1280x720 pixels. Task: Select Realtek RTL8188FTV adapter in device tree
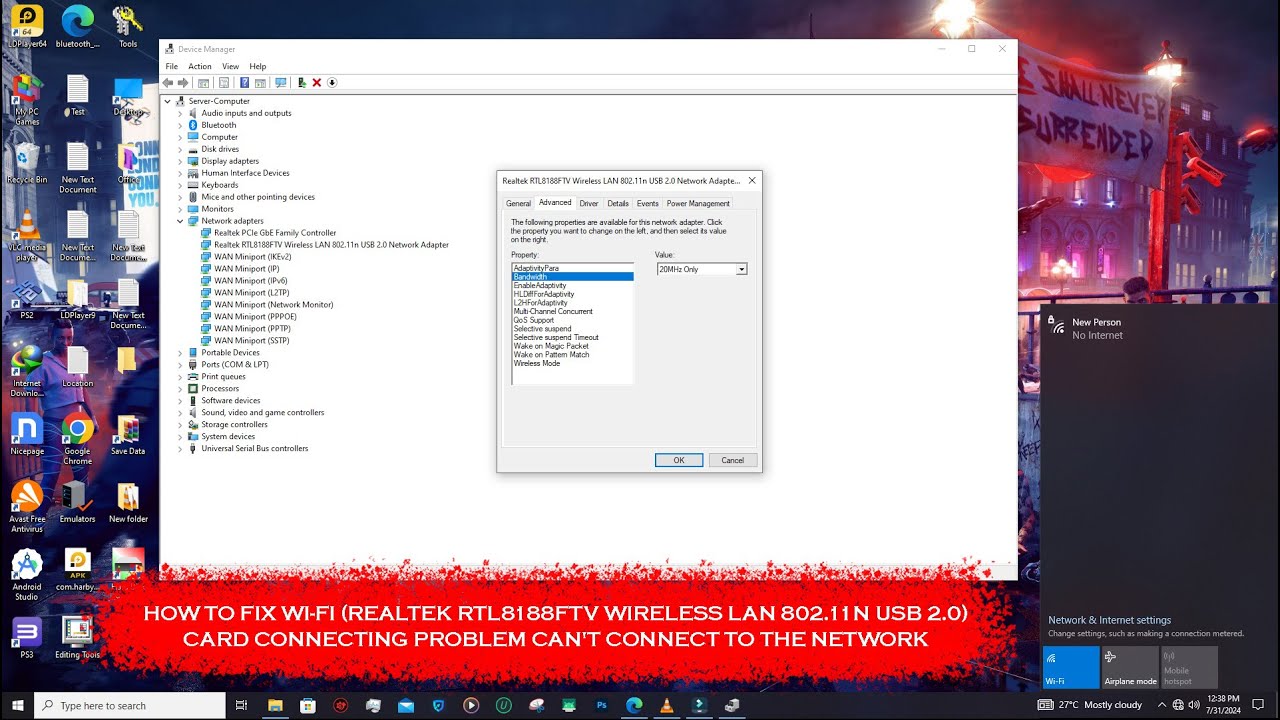click(331, 245)
